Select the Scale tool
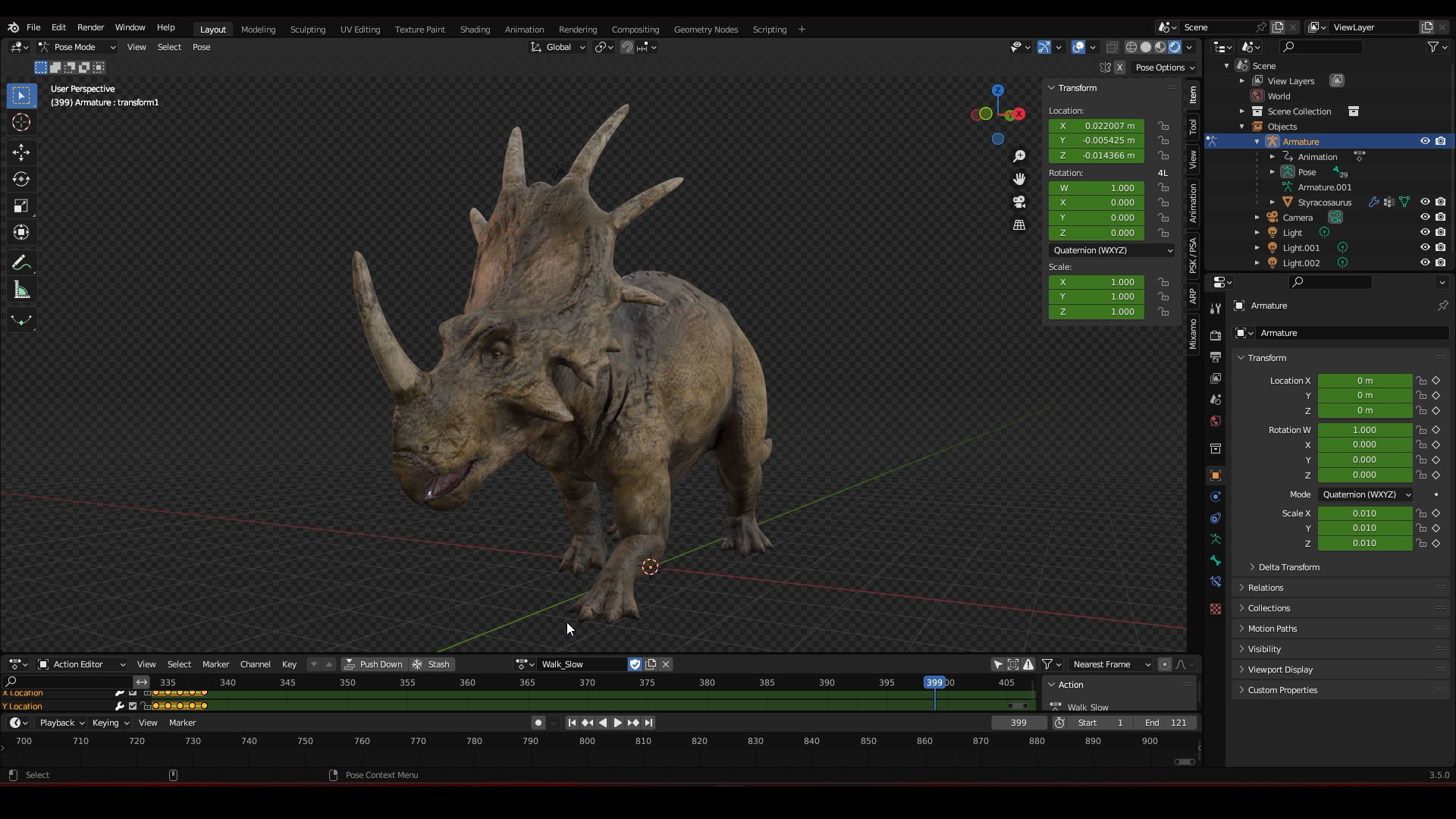 (21, 206)
